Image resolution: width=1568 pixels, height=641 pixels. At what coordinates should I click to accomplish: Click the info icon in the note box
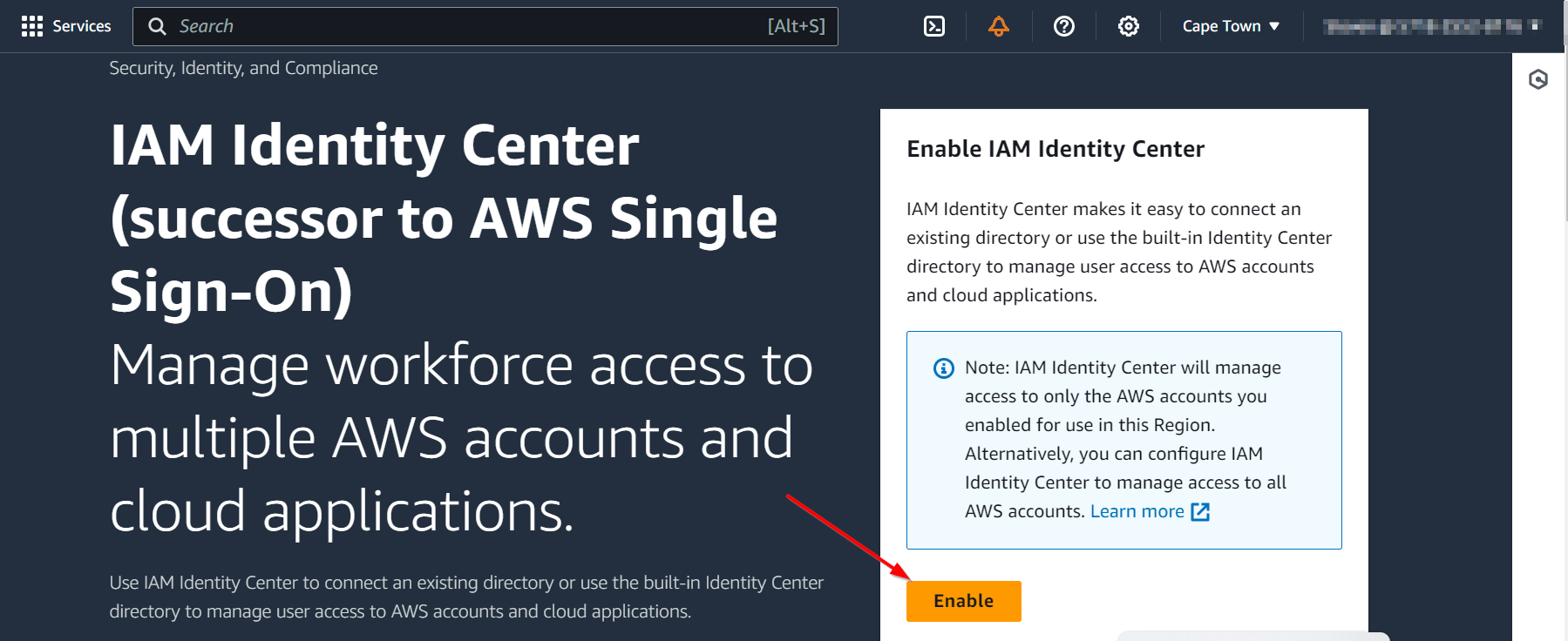(943, 368)
